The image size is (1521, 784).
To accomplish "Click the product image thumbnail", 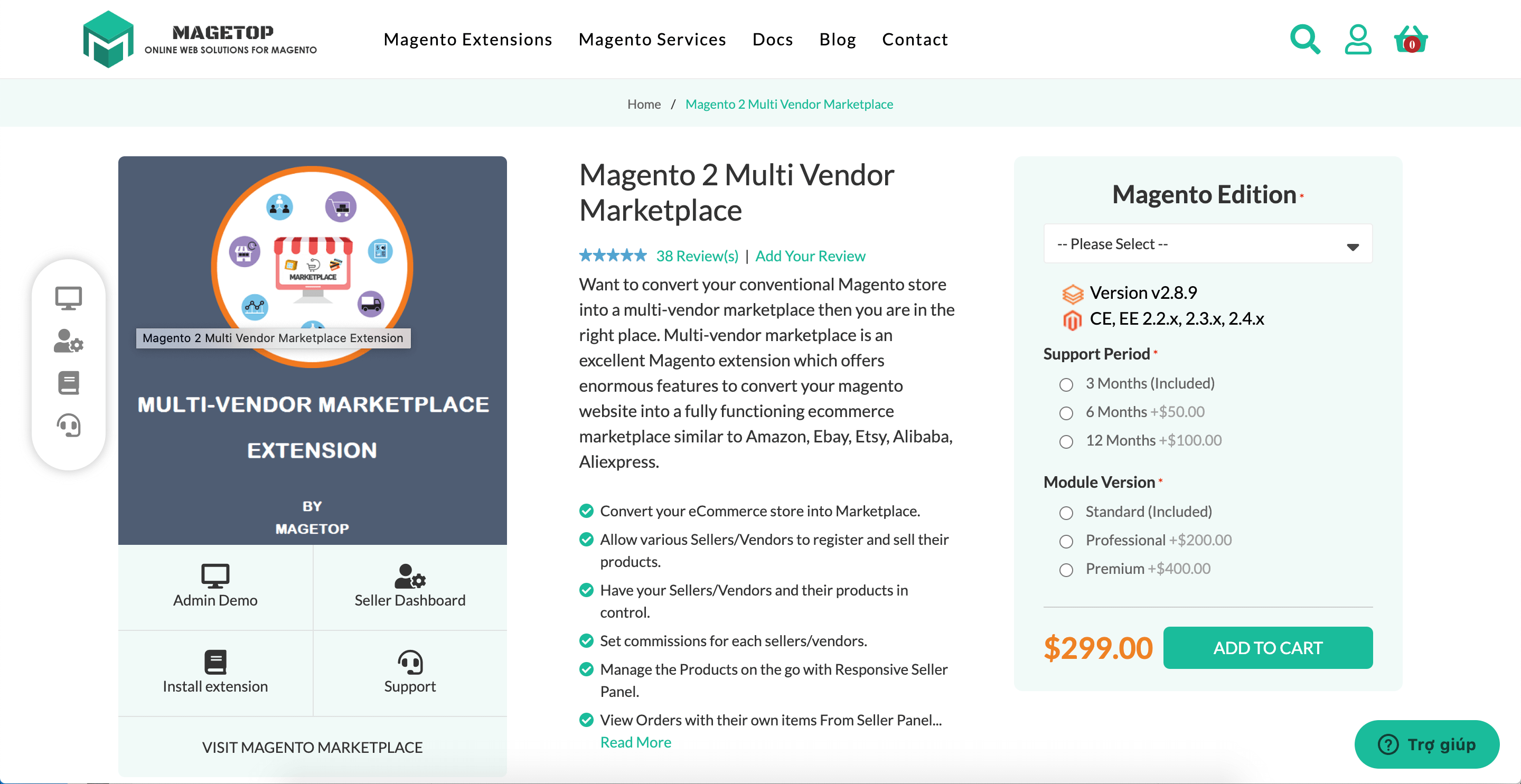I will [312, 350].
